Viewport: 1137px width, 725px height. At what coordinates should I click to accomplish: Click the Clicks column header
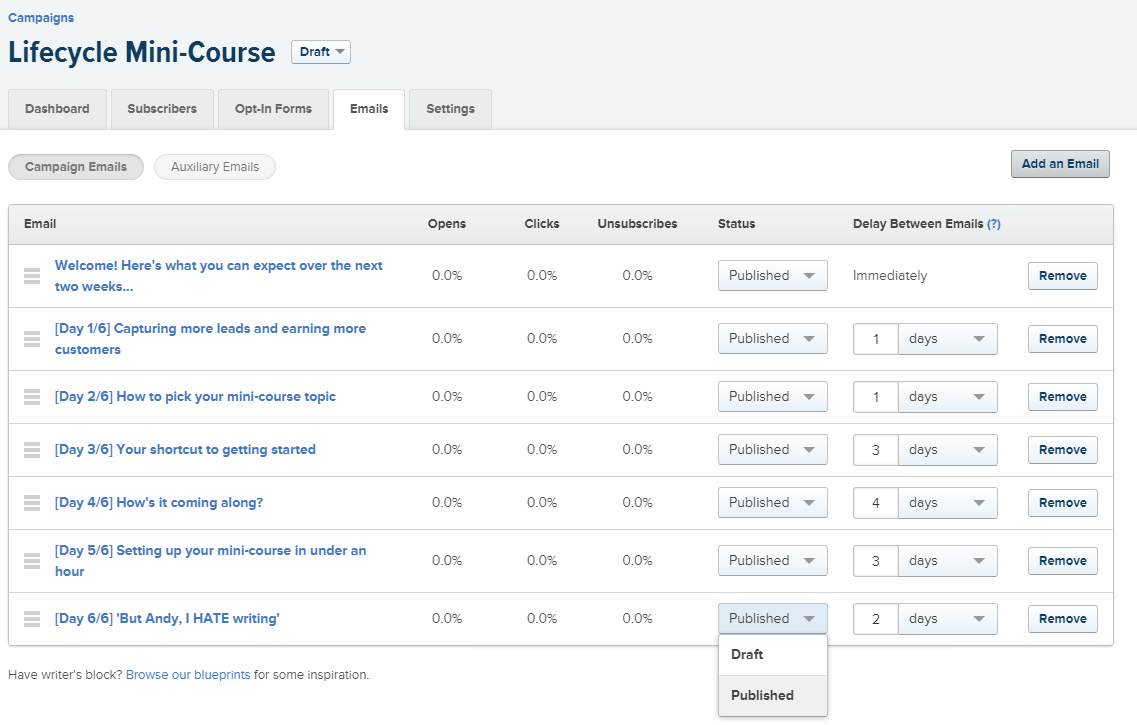(542, 224)
